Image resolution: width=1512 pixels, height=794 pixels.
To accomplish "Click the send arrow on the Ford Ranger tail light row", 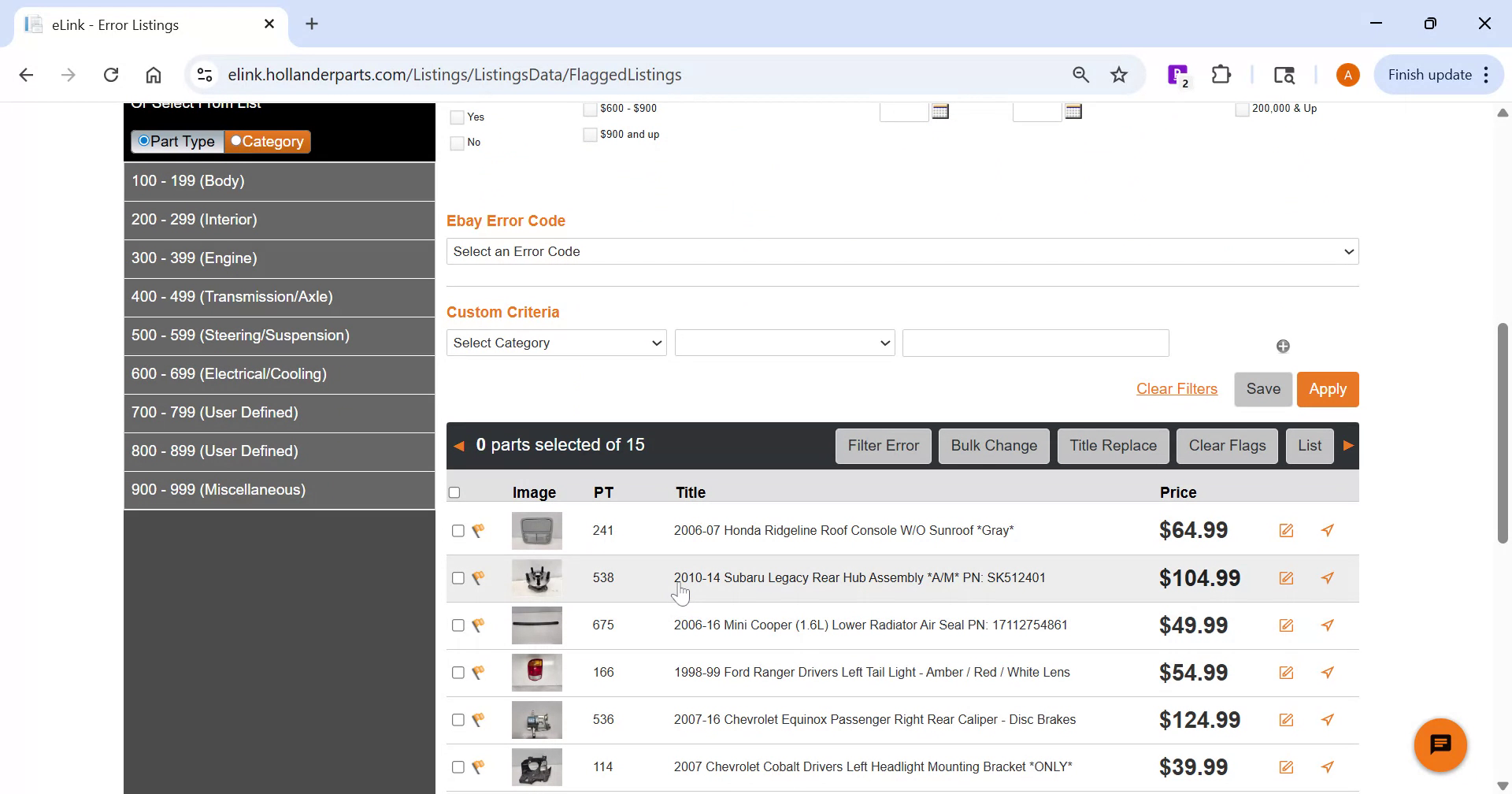I will (x=1328, y=672).
